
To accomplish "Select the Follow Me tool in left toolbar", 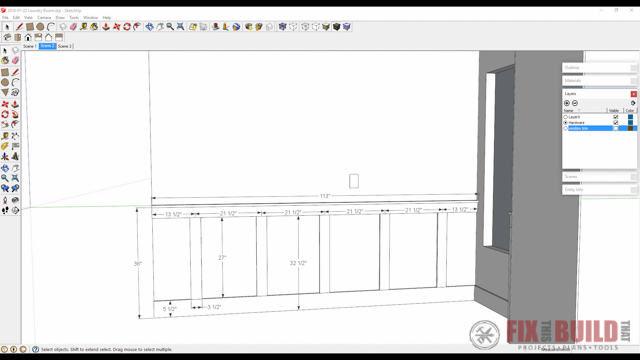I will [x=15, y=114].
